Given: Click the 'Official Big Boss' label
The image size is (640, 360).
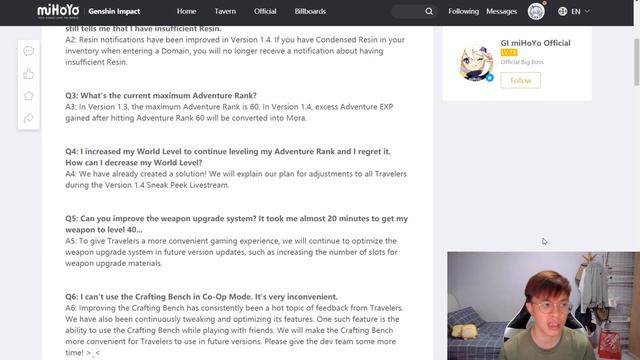Looking at the screenshot, I should 522,62.
